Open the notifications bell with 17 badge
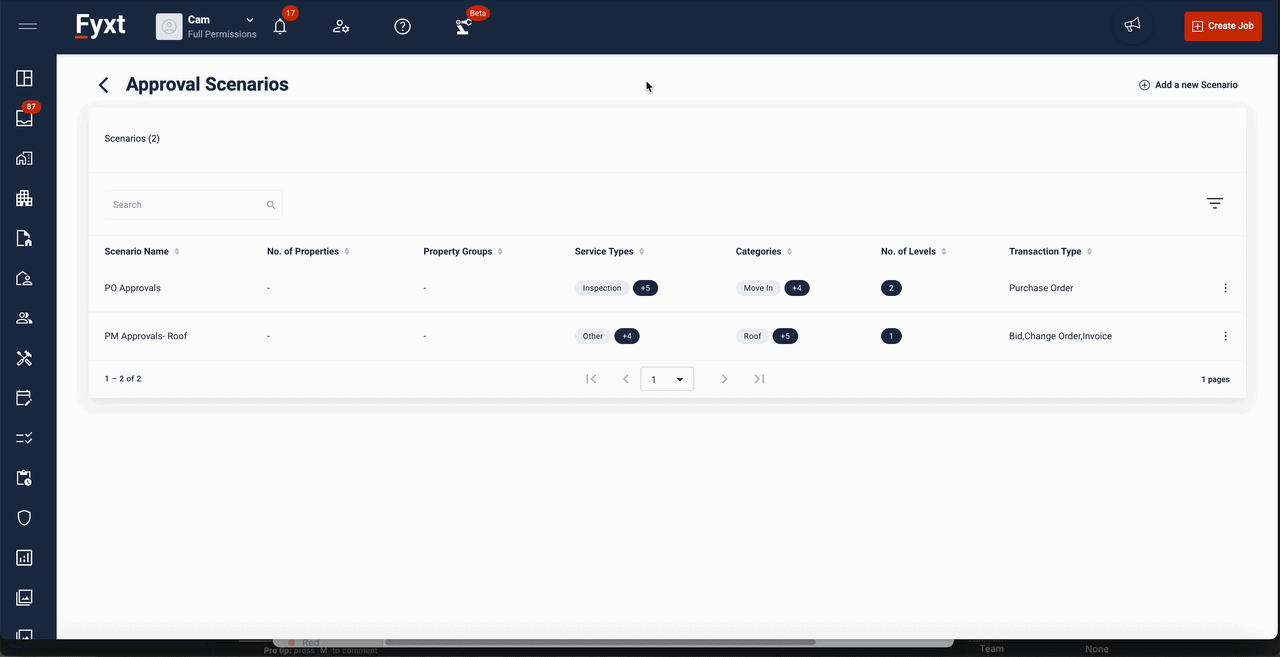The height and width of the screenshot is (657, 1280). pos(281,26)
